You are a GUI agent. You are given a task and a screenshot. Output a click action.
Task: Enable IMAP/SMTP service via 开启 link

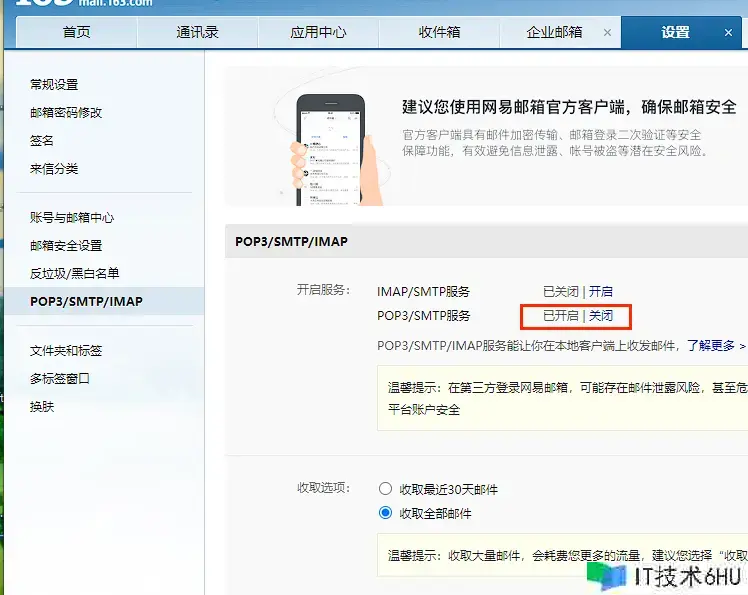click(x=601, y=292)
